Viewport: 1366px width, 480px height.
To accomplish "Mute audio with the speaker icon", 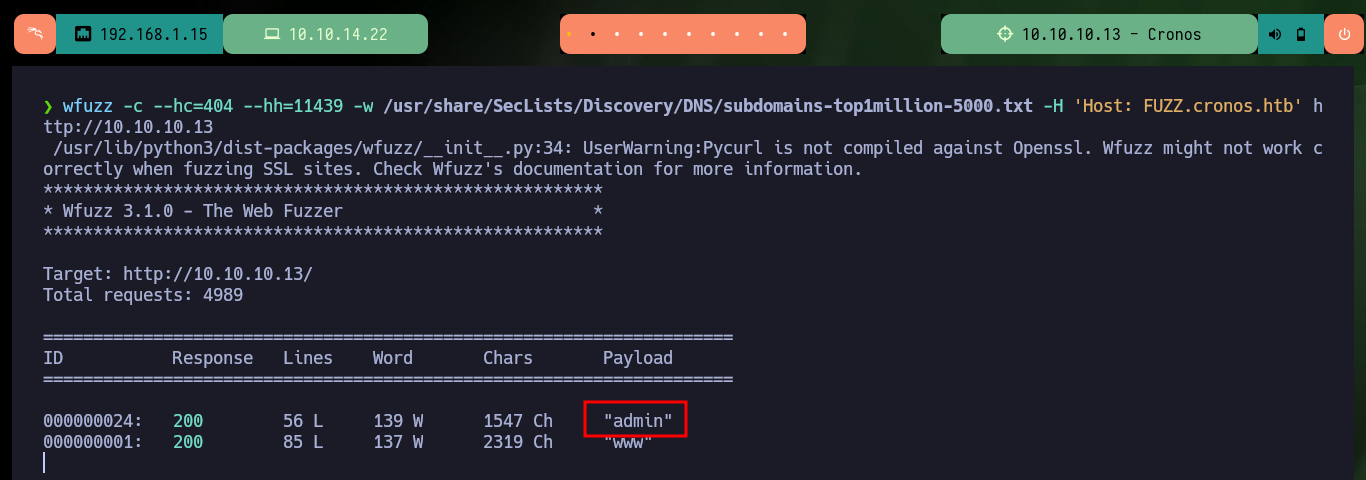I will [x=1275, y=35].
